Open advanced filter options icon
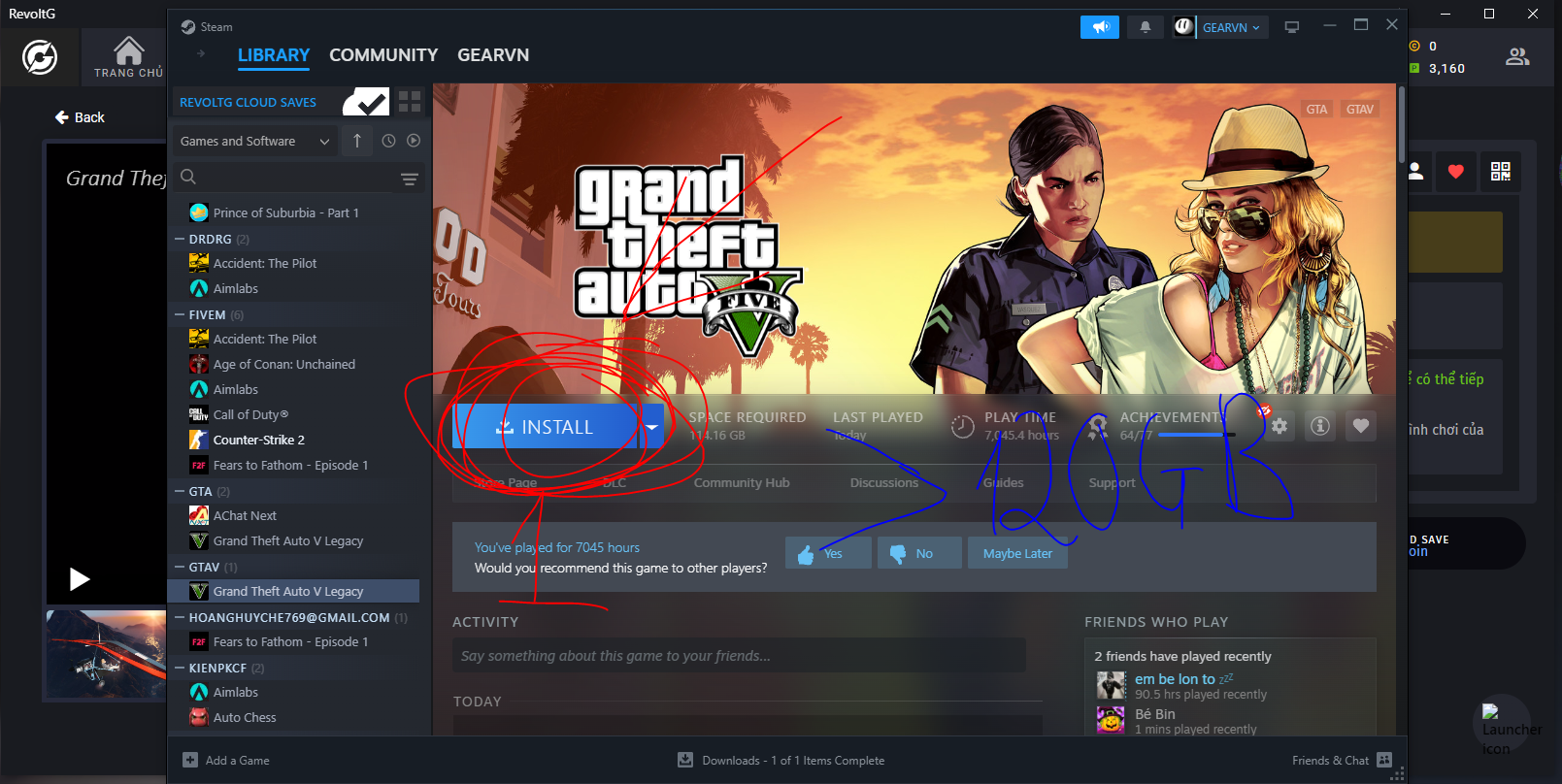Viewport: 1562px width, 784px height. point(410,179)
